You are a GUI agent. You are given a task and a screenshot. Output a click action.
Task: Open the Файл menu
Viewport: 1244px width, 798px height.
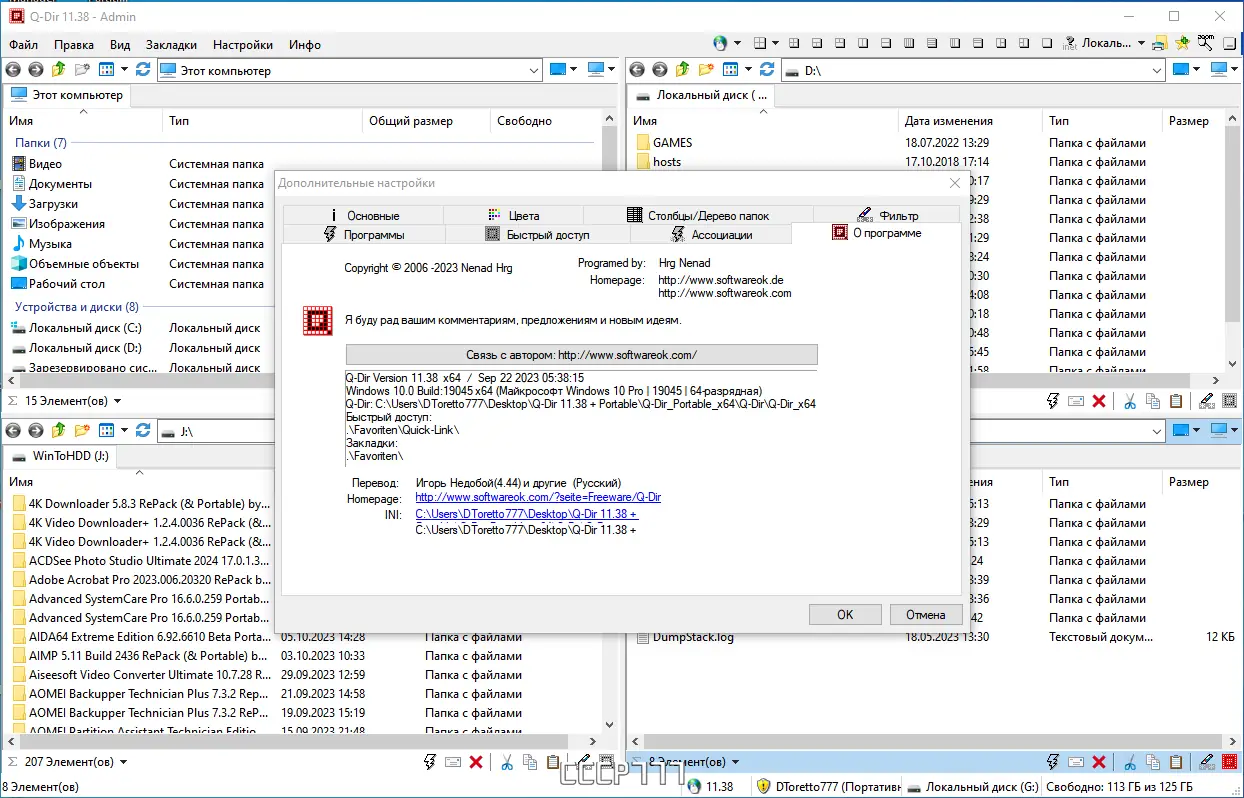23,45
